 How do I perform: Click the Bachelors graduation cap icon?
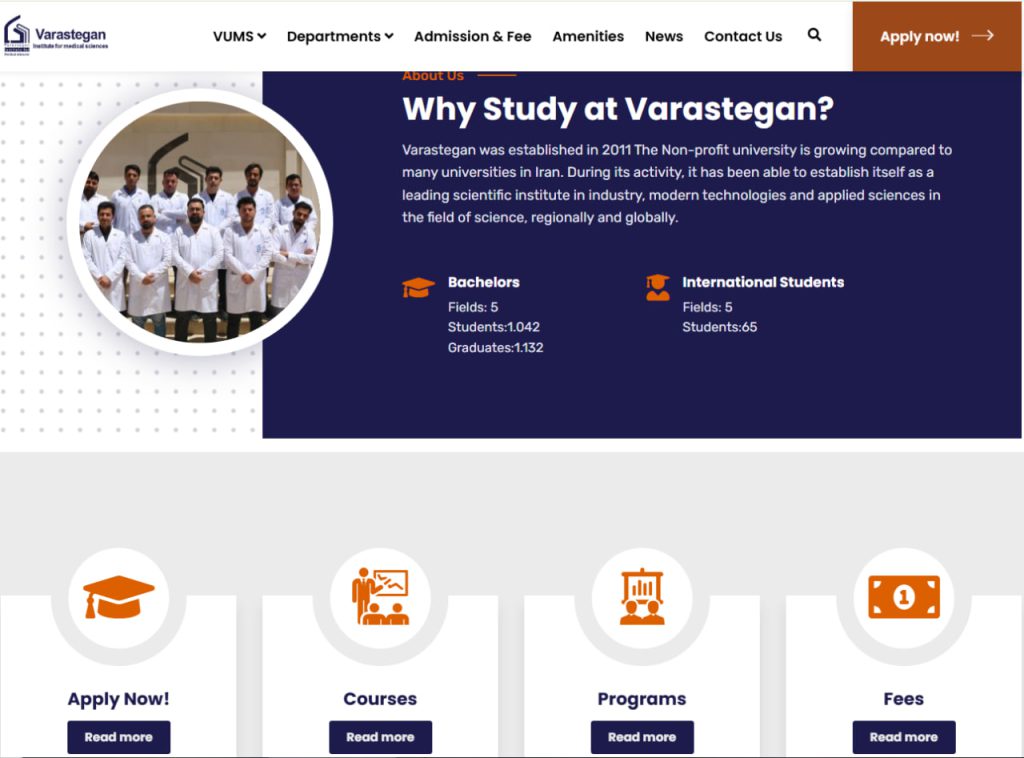418,287
